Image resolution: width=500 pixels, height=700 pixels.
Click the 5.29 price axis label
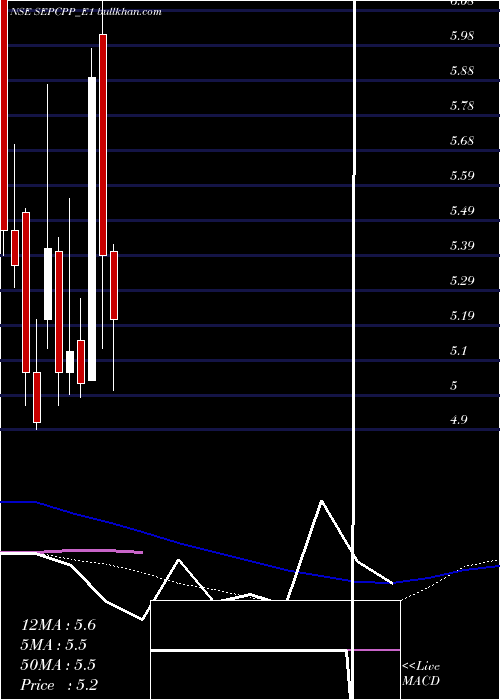[462, 281]
